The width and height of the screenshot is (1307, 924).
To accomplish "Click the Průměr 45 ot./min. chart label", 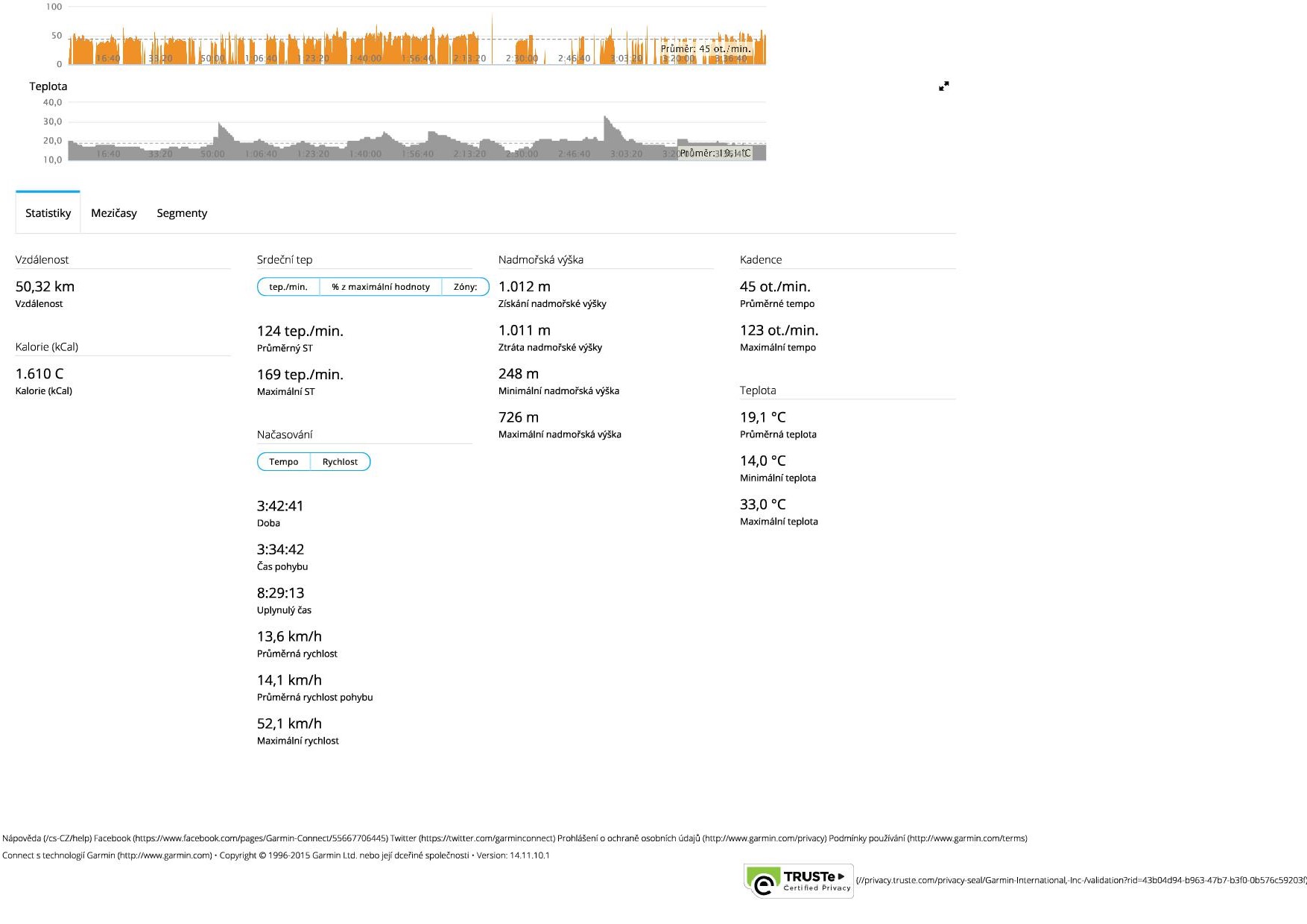I will click(706, 49).
